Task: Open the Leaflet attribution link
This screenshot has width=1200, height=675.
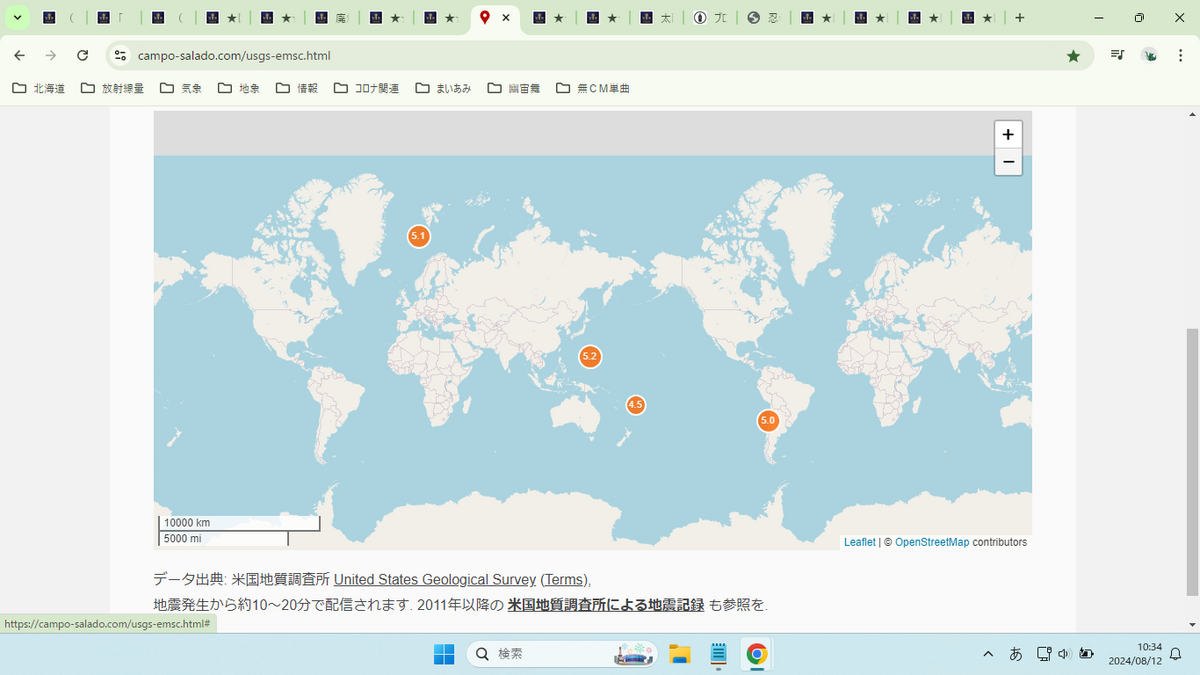Action: click(x=859, y=542)
